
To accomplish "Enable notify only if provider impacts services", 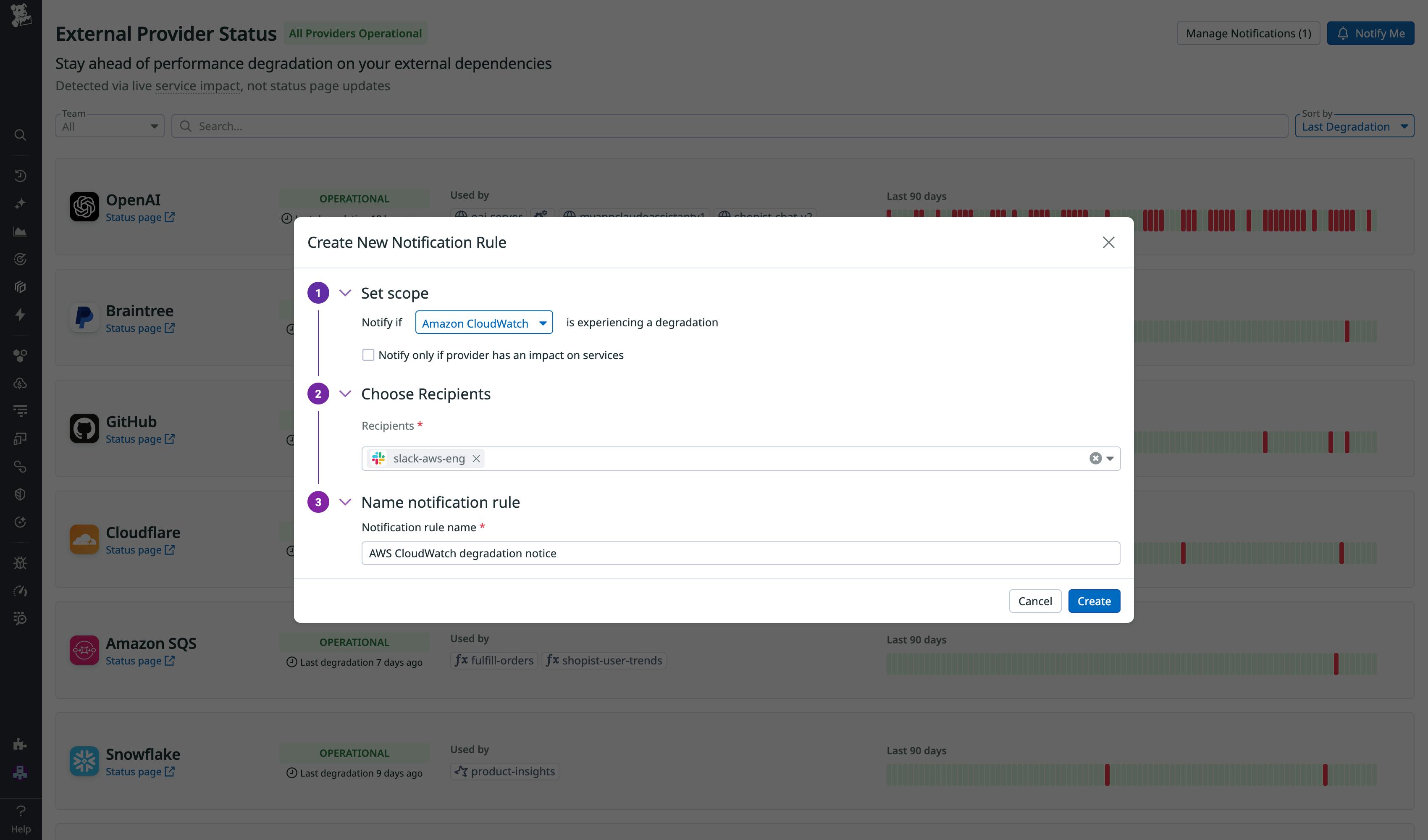I will click(x=368, y=354).
